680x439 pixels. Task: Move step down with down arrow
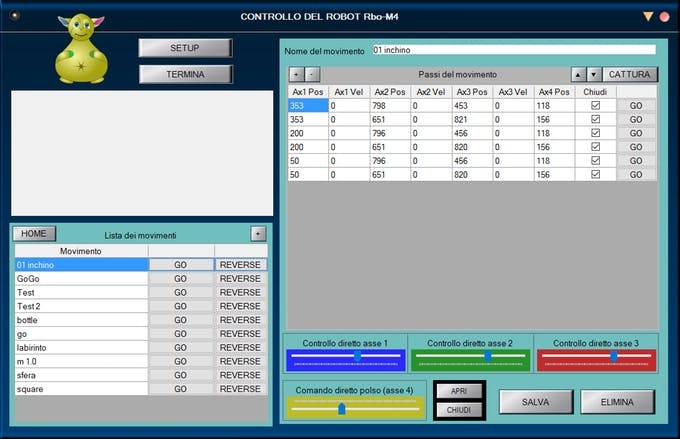[x=594, y=75]
